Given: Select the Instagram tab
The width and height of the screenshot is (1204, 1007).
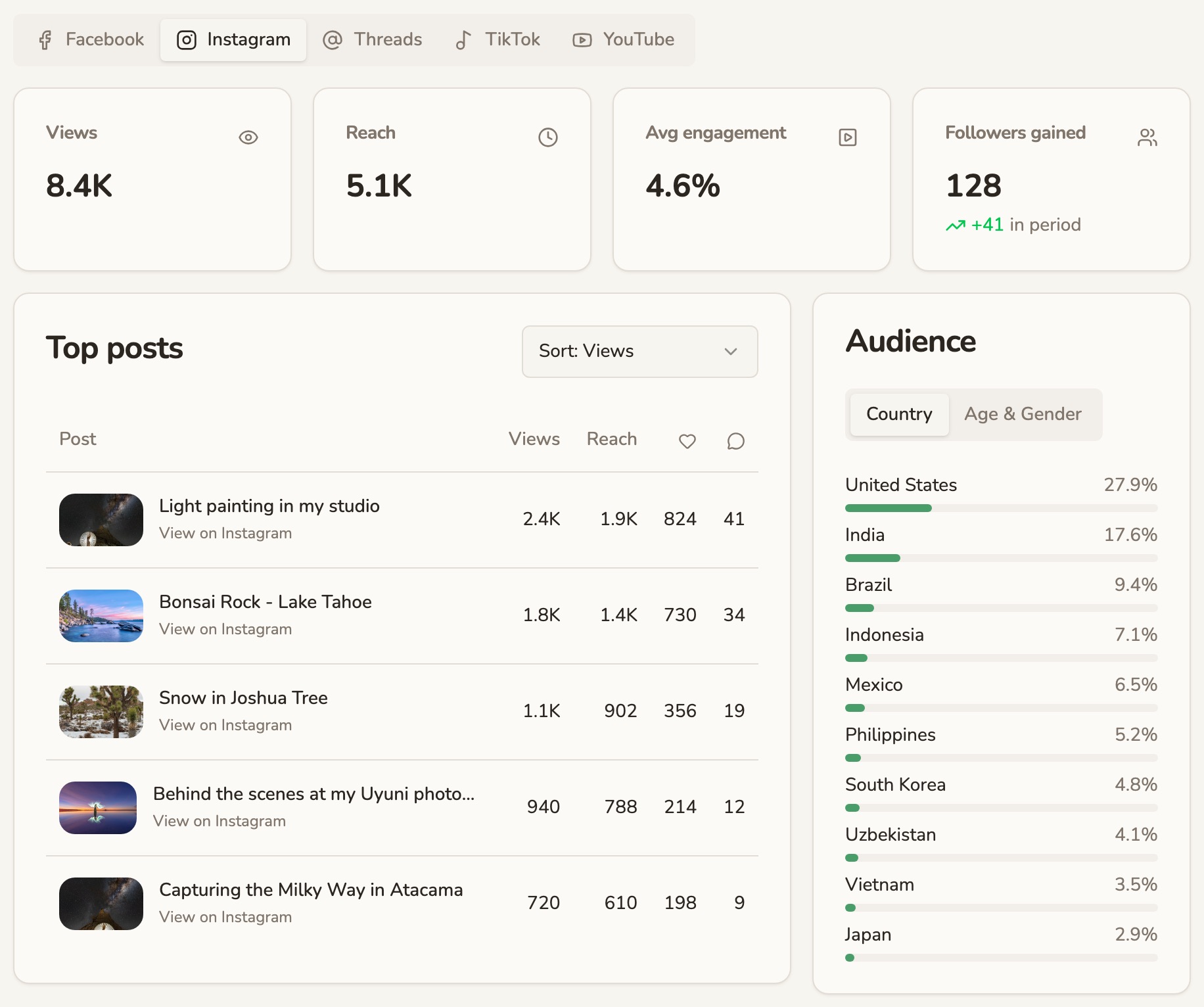Looking at the screenshot, I should click(x=233, y=40).
